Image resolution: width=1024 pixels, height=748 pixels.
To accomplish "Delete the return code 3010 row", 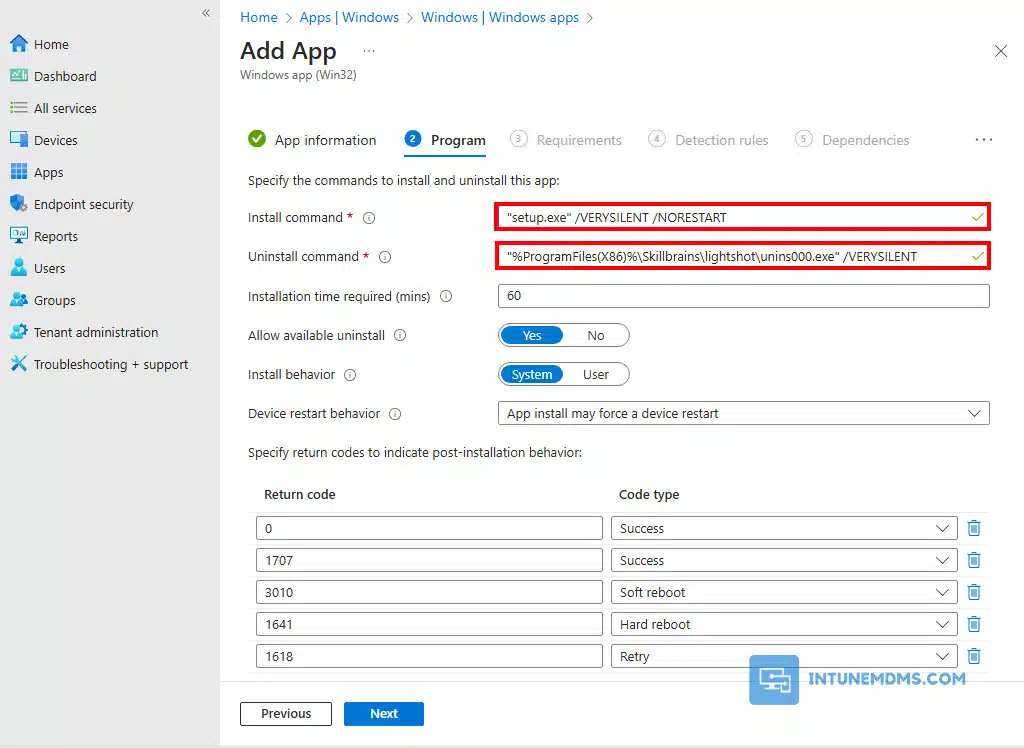I will click(x=973, y=592).
